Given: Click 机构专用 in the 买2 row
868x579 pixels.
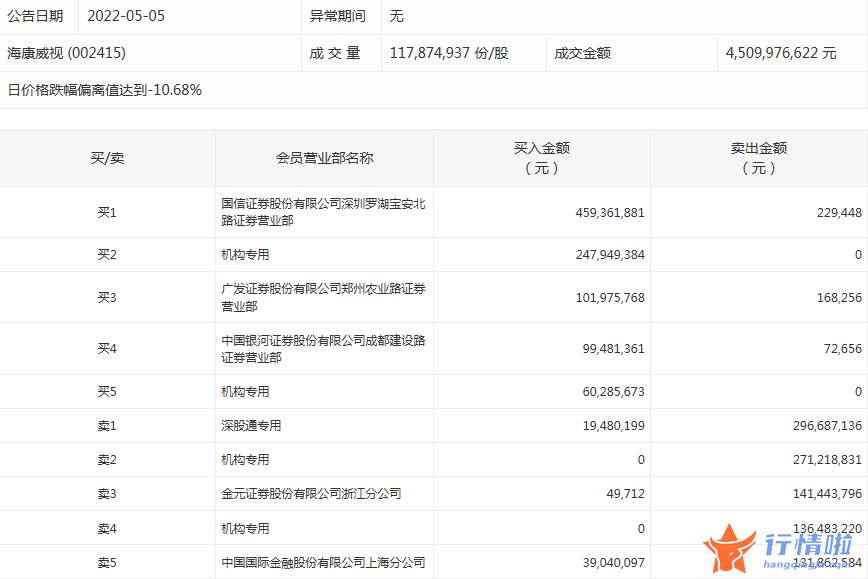Looking at the screenshot, I should coord(245,255).
